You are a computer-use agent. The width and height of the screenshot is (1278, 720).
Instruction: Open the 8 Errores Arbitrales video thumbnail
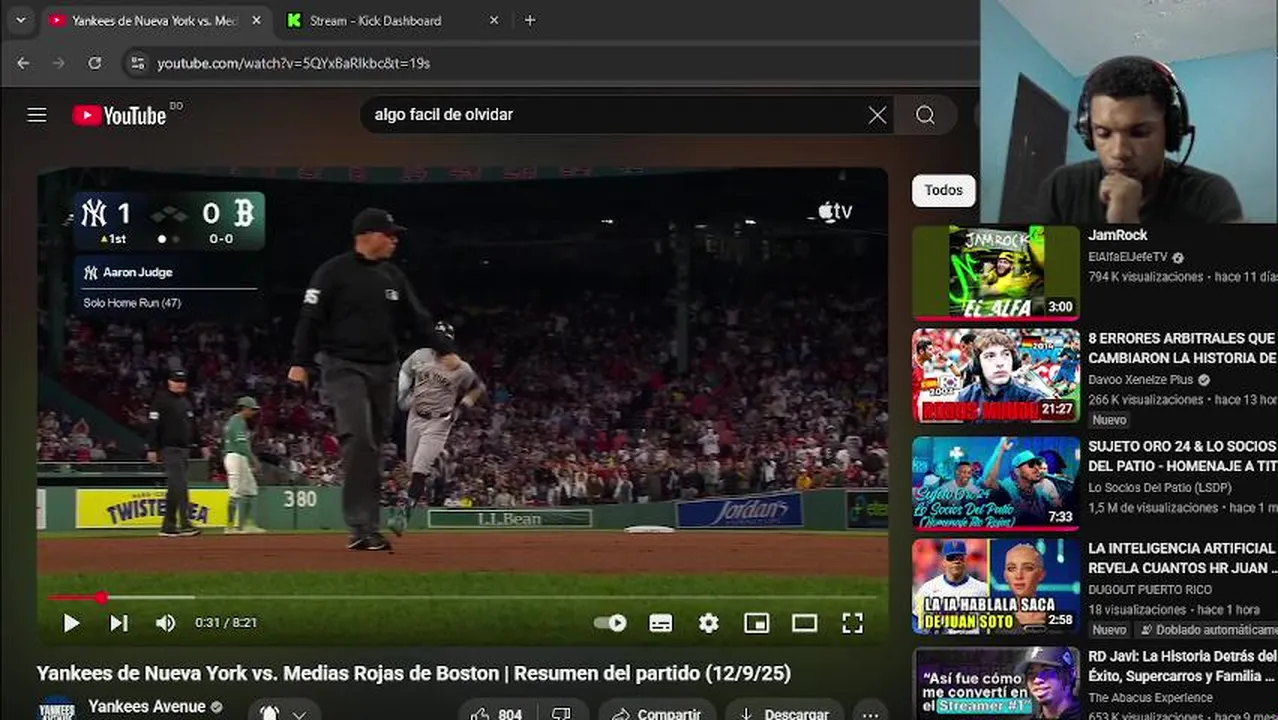pyautogui.click(x=996, y=376)
